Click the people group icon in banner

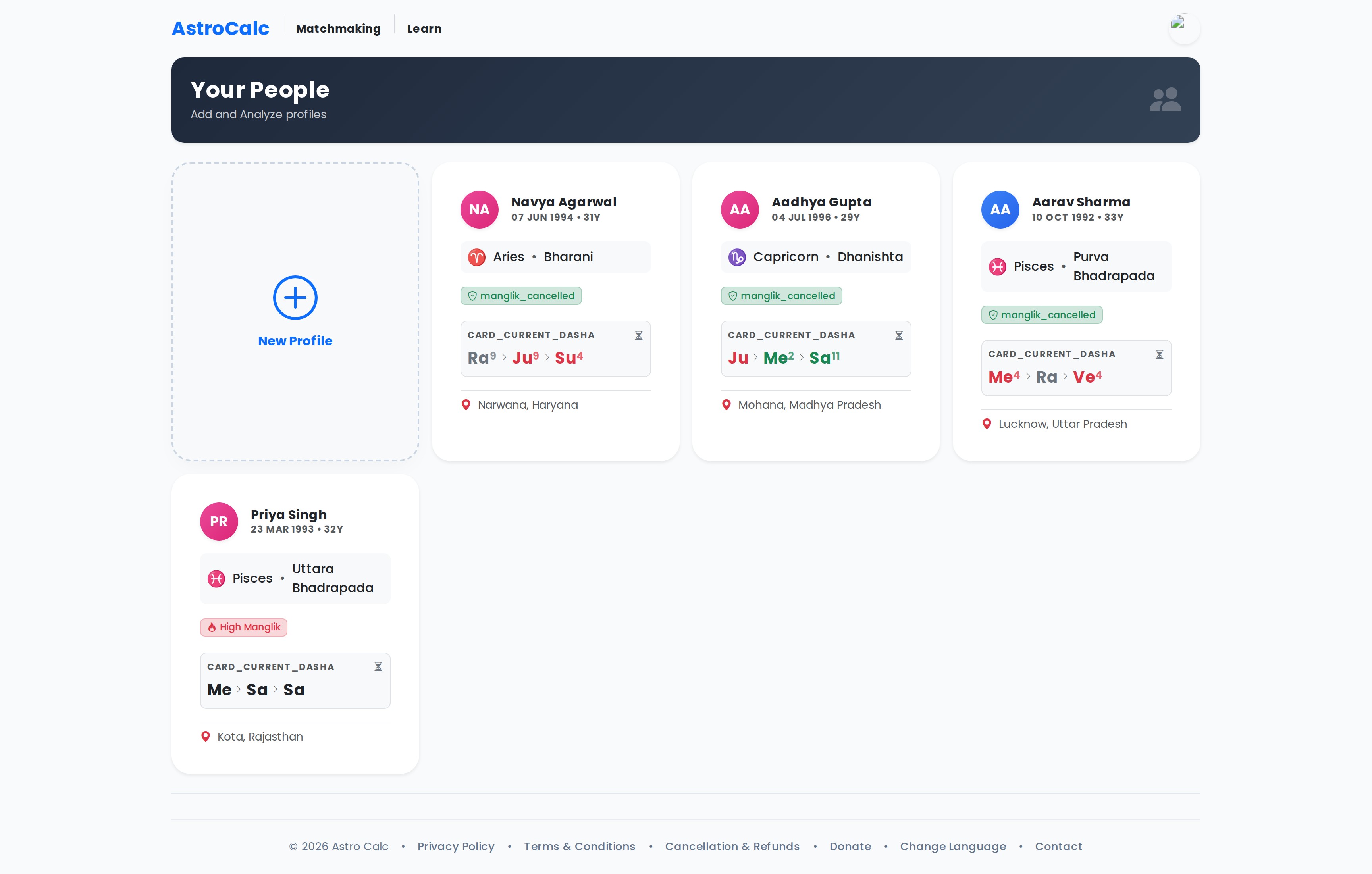tap(1165, 100)
